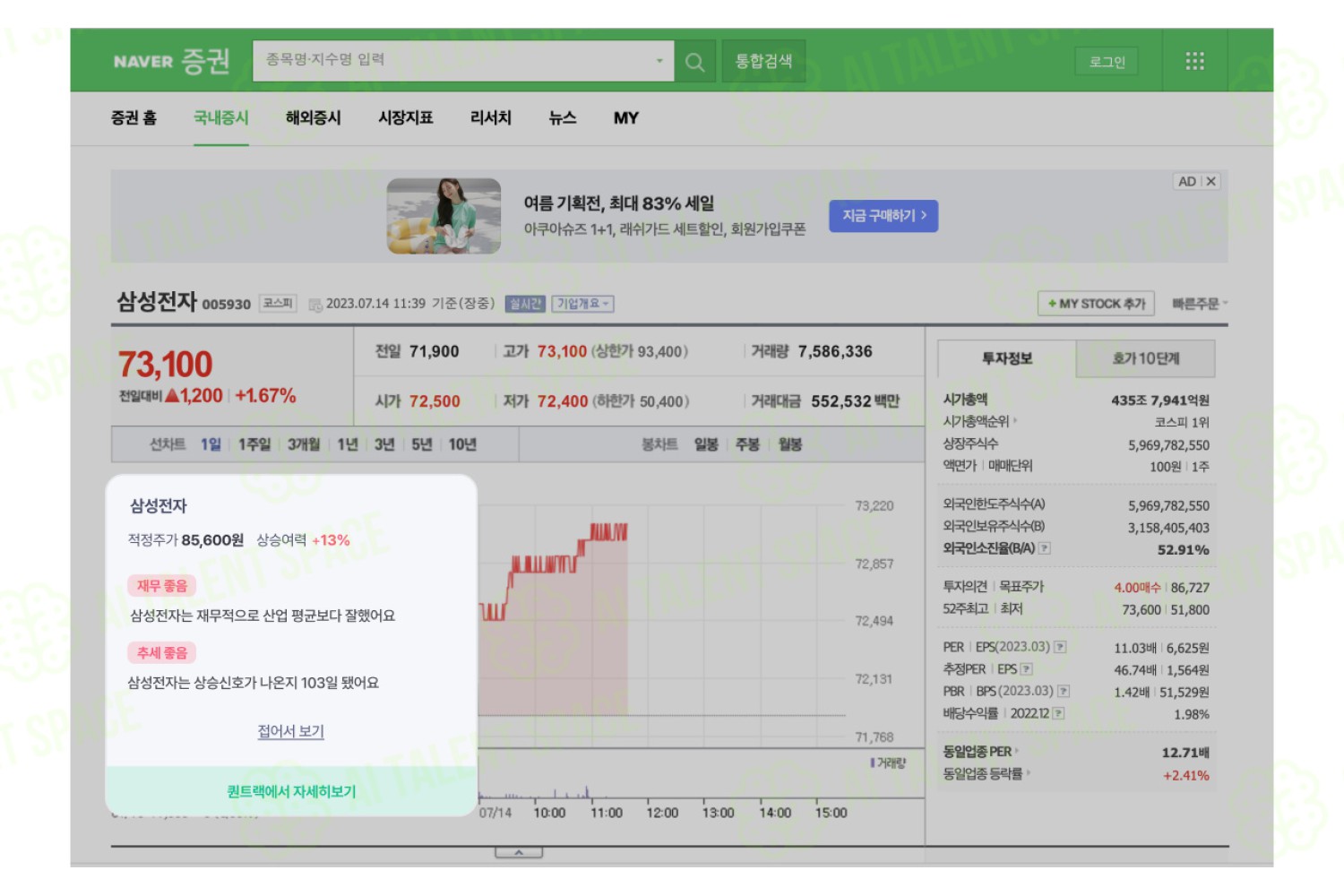Click the 여름 기획전, 최대 83% 세일 headline
This screenshot has width=1344, height=896.
point(619,203)
